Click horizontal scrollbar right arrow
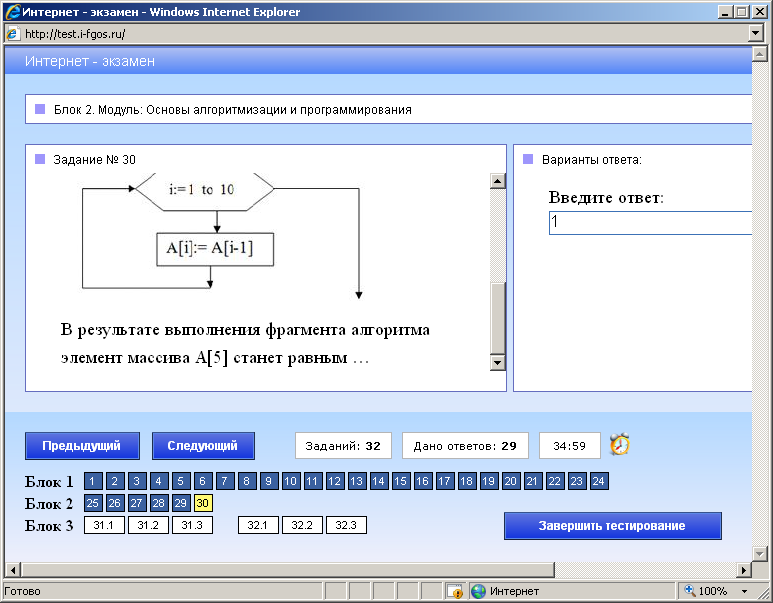 click(x=744, y=570)
